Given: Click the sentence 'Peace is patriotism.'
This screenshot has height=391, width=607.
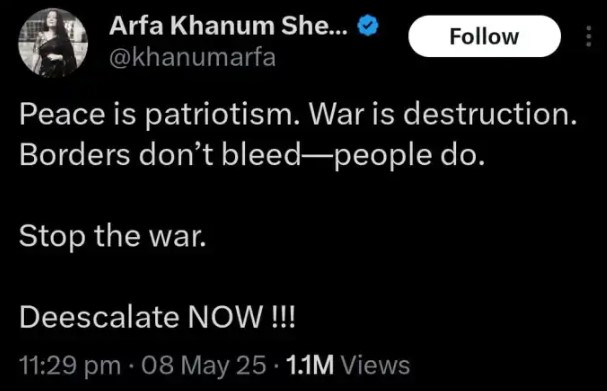Looking at the screenshot, I should [159, 115].
